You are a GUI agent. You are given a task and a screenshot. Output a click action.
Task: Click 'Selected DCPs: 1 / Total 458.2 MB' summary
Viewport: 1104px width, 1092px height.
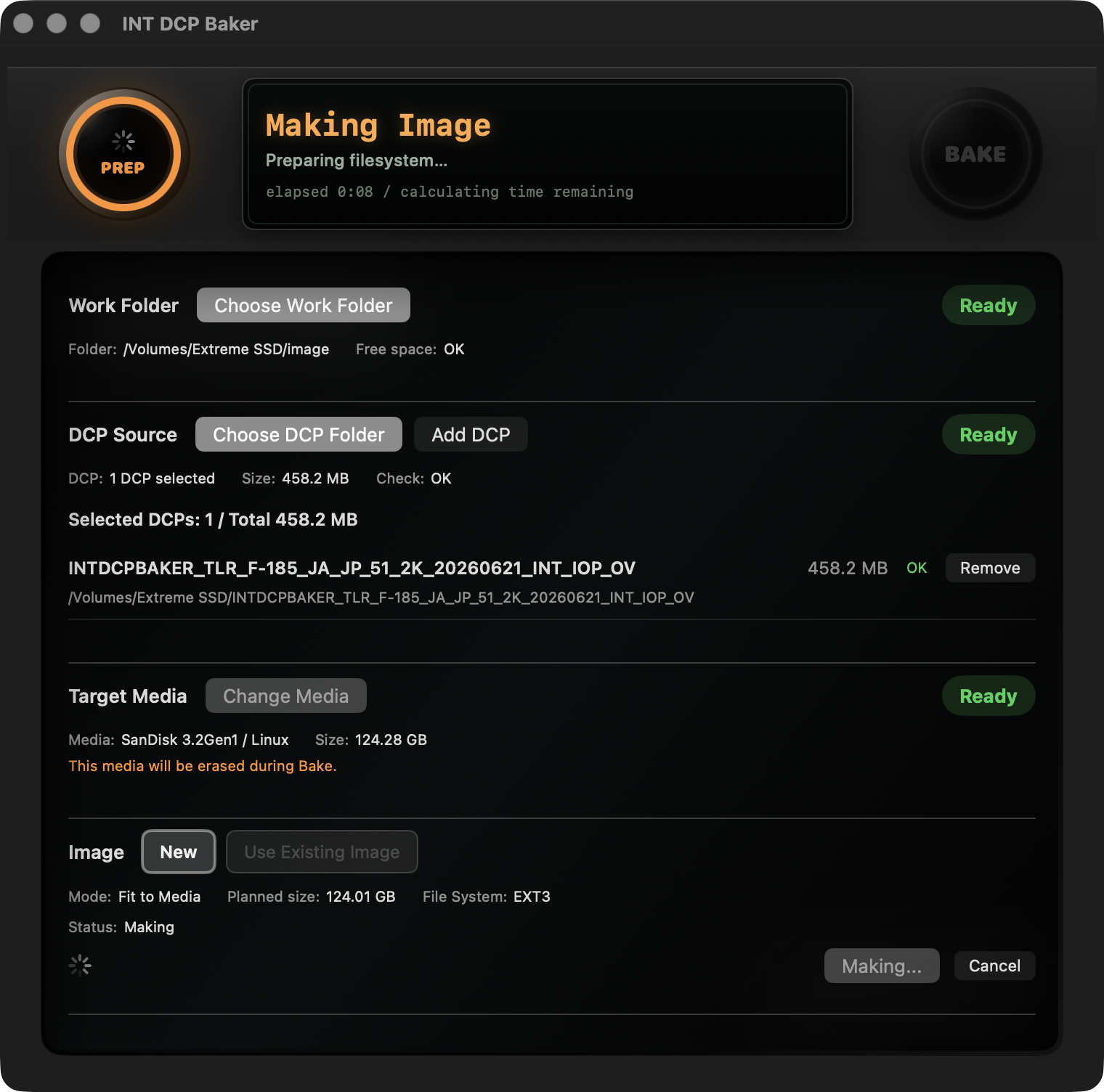(x=213, y=519)
